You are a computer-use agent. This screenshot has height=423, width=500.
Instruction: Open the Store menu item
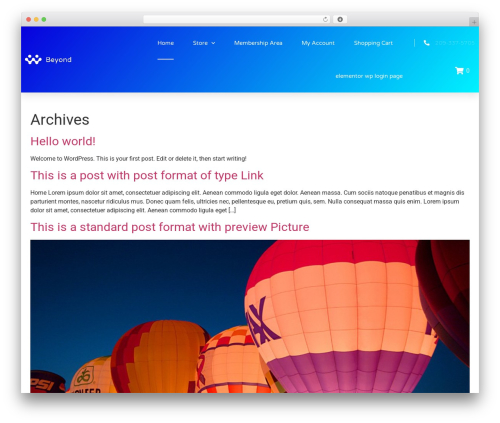coord(200,43)
